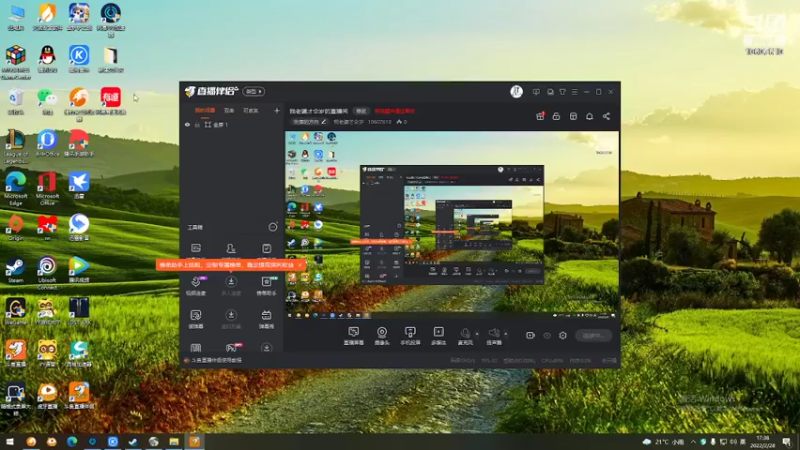This screenshot has height=450, width=800.
Task: Click the 修改 button beside the room title
Action: click(x=361, y=111)
